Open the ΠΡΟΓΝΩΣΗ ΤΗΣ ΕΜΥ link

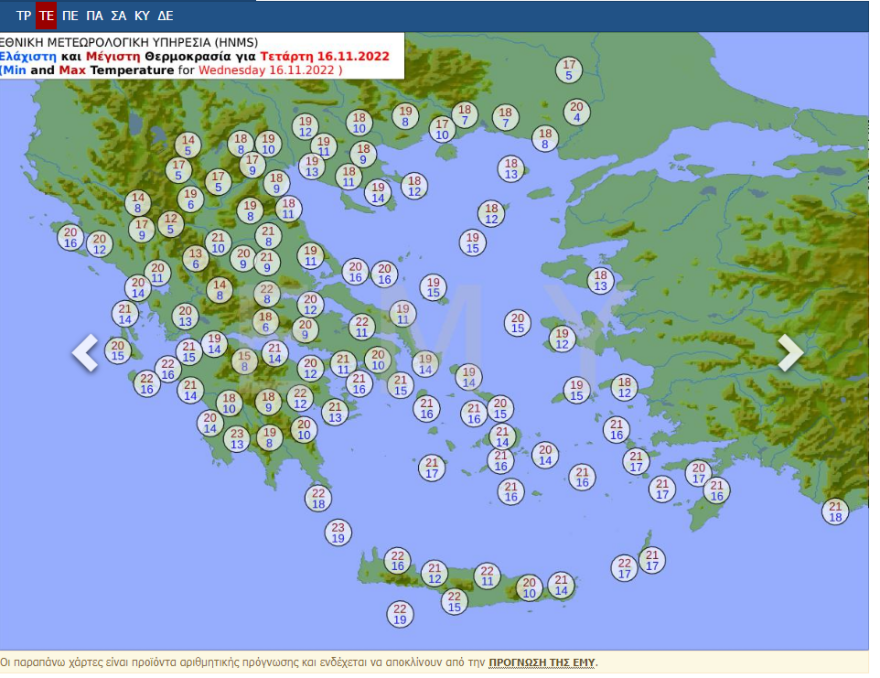542,662
